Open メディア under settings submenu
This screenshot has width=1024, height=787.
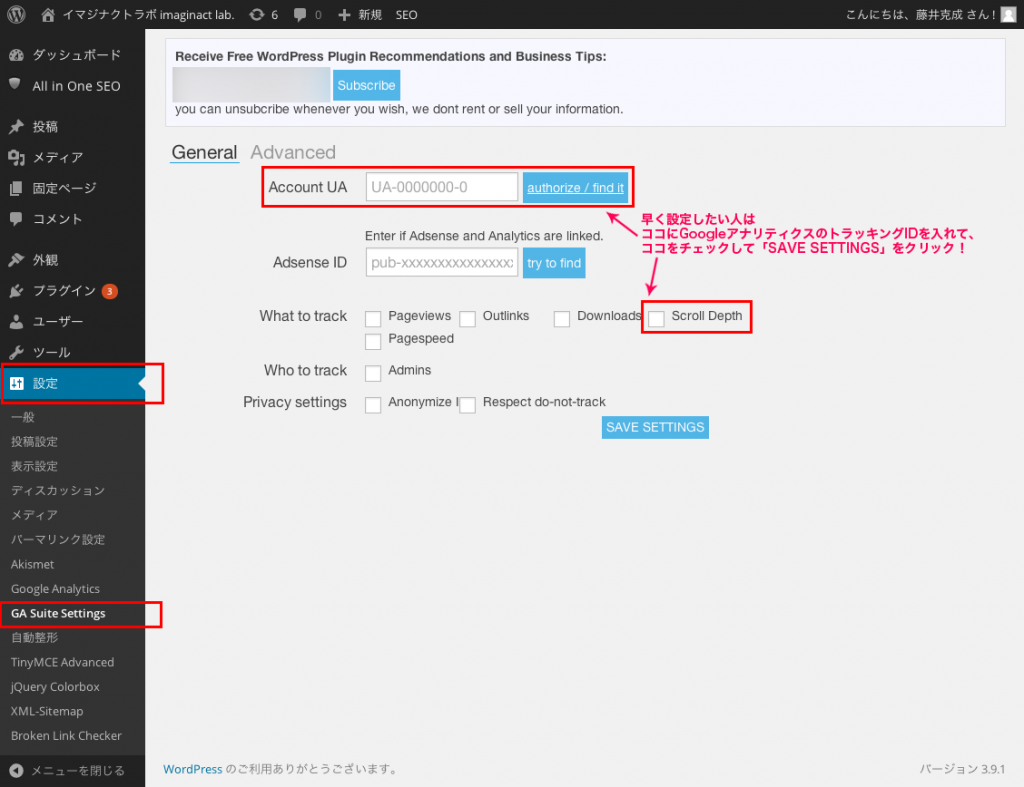(x=35, y=515)
